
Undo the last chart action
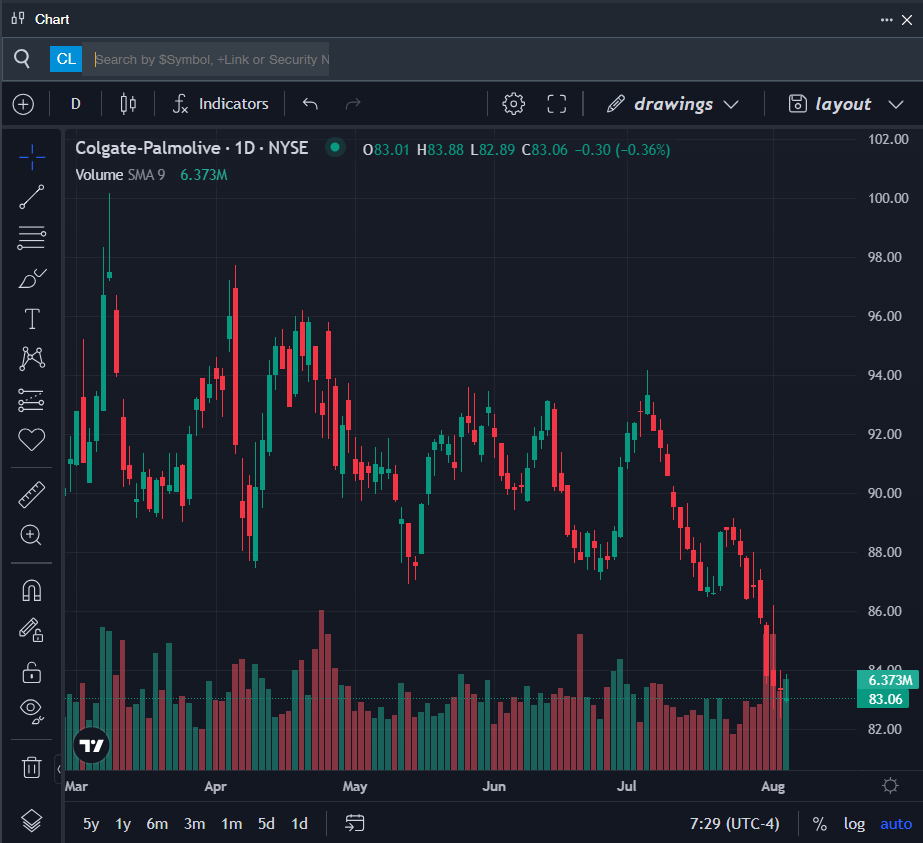pos(310,104)
